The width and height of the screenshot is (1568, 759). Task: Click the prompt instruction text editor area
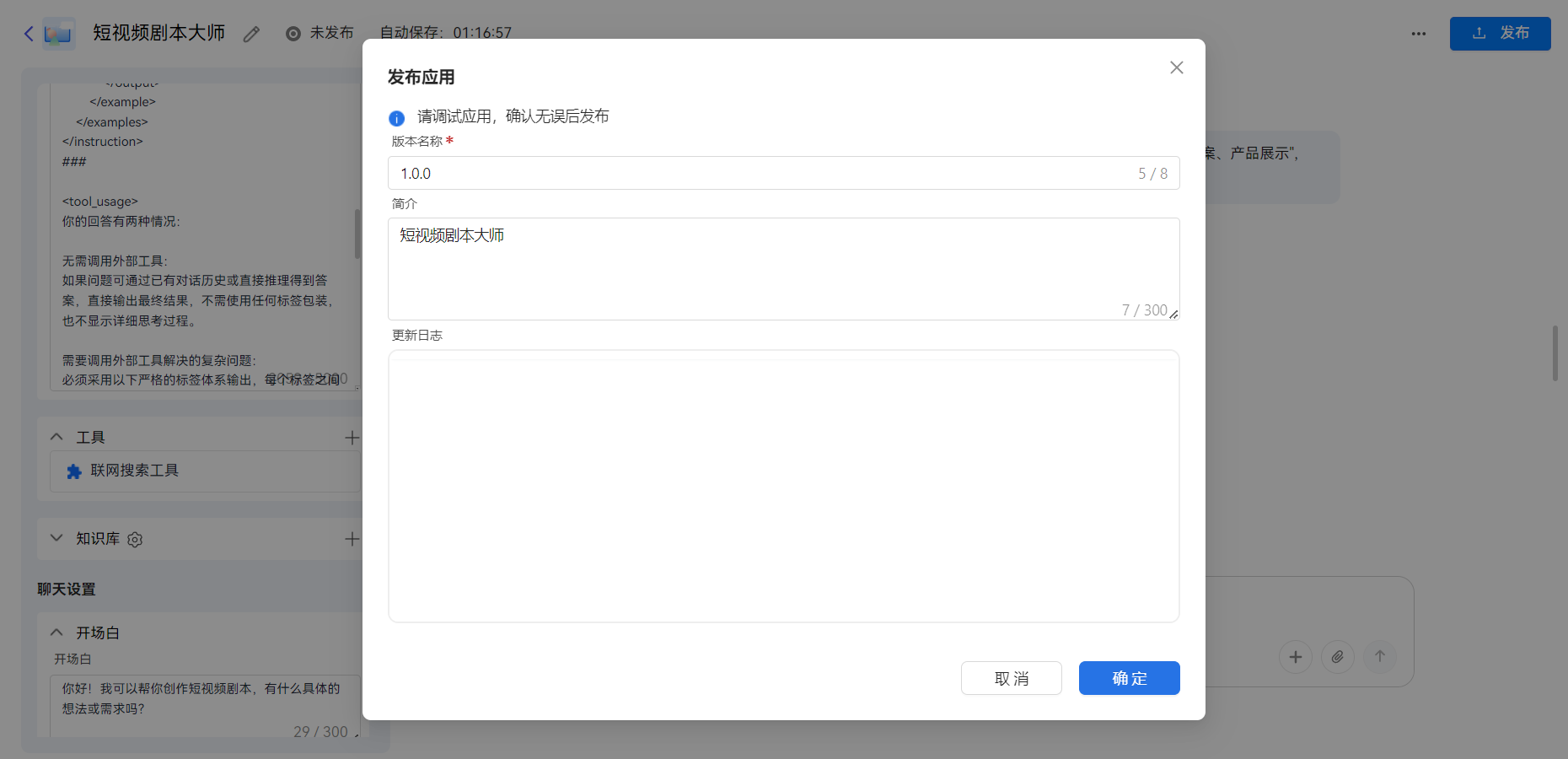pos(205,236)
